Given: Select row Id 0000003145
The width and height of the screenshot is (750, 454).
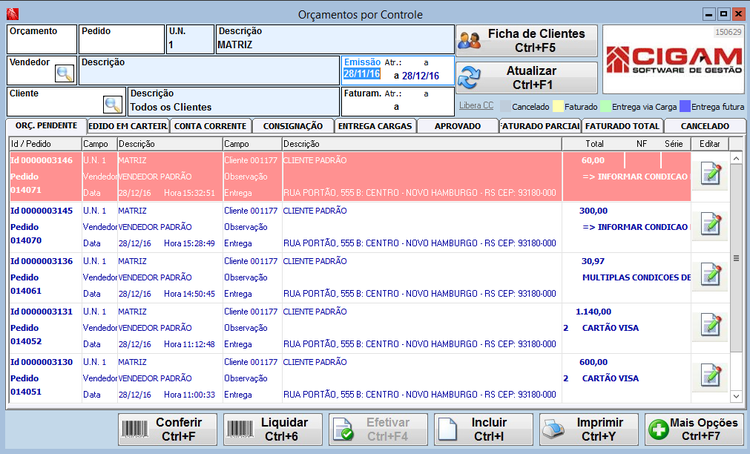Looking at the screenshot, I should tap(351, 227).
